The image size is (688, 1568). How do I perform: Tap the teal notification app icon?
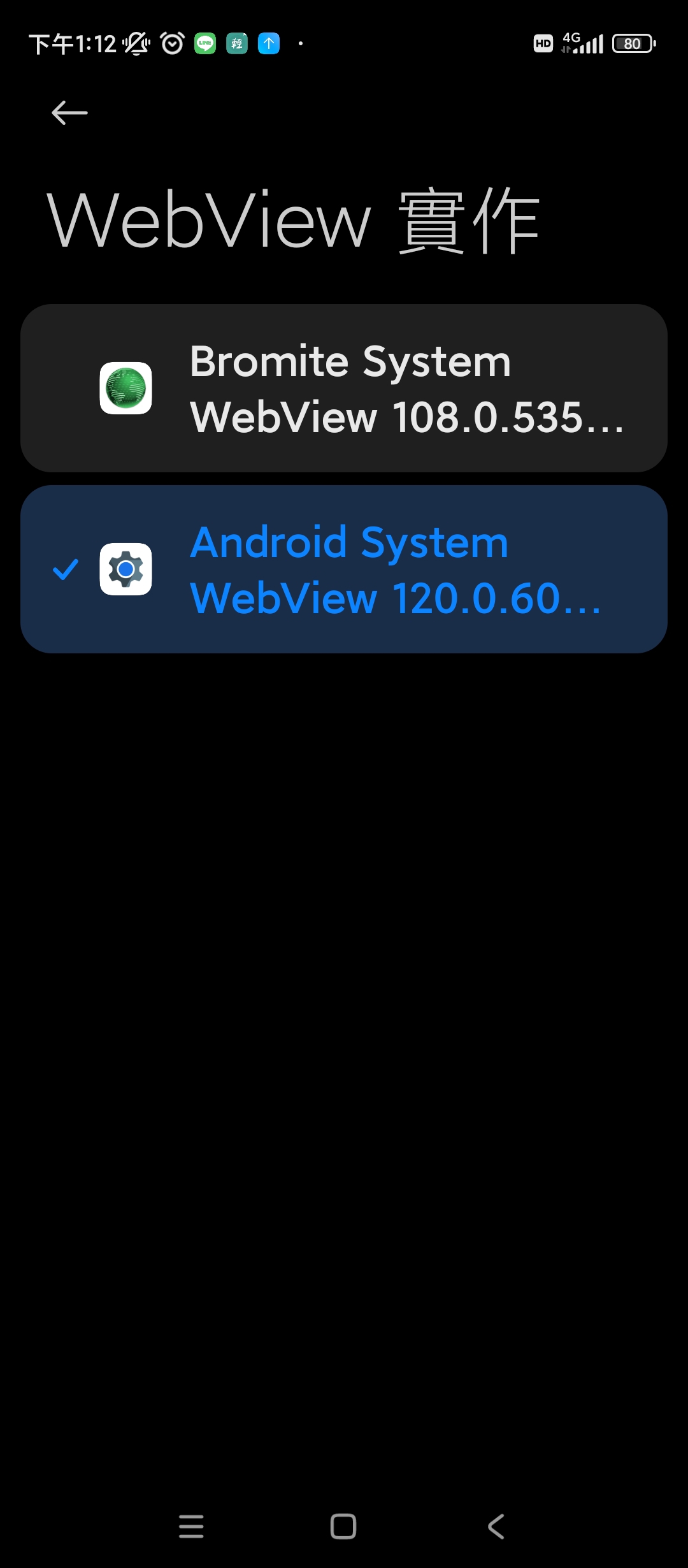pos(237,43)
